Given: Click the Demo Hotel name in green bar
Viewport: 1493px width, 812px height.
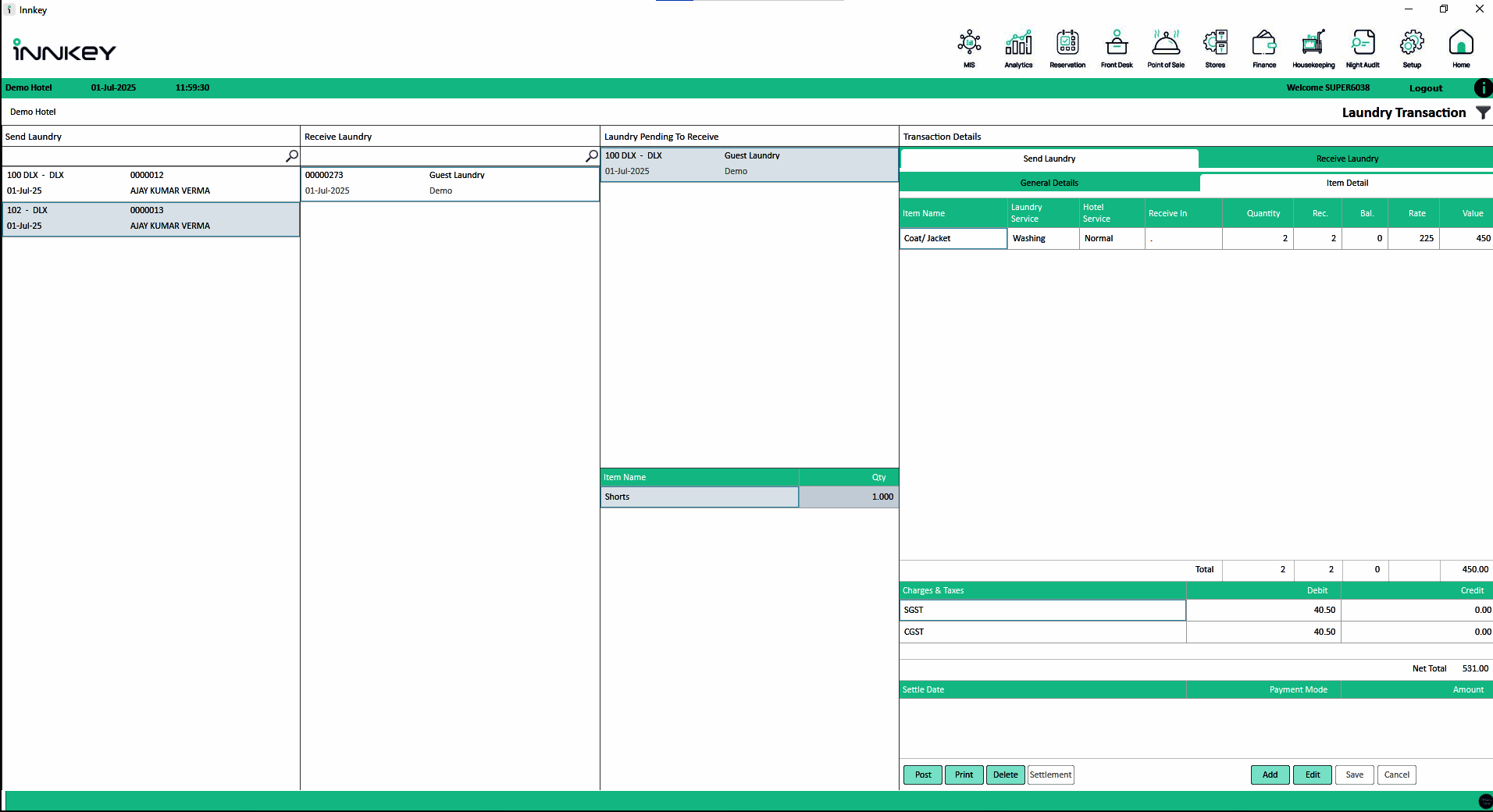Looking at the screenshot, I should click(x=29, y=87).
